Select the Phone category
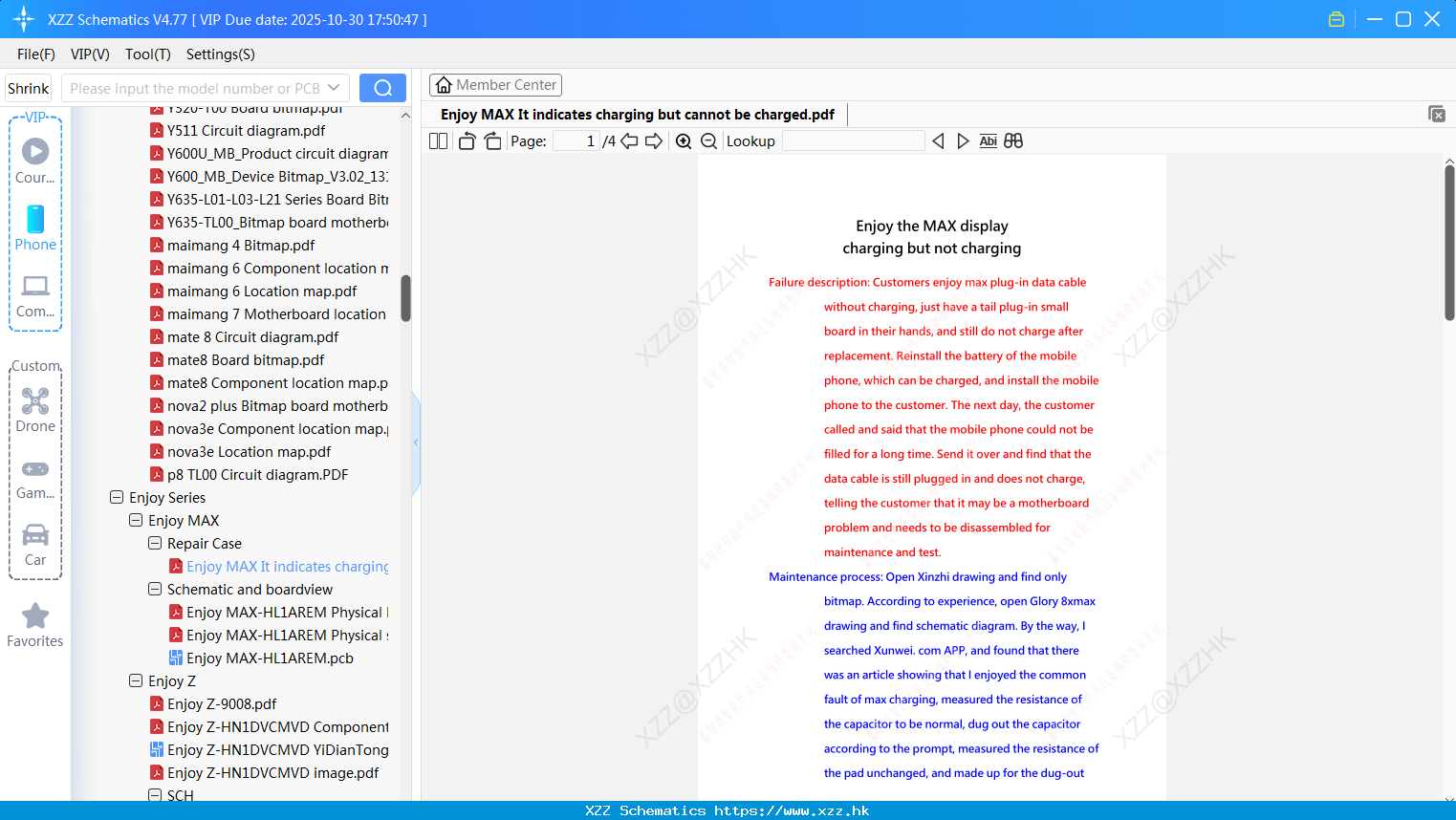The width and height of the screenshot is (1456, 820). [x=35, y=228]
